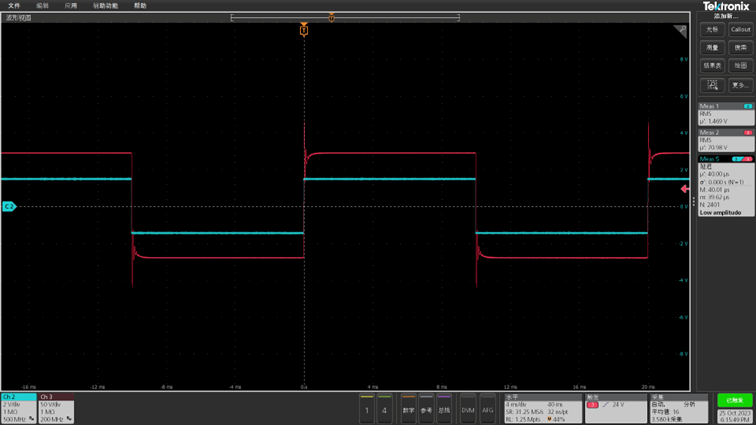The height and width of the screenshot is (425, 756).
Task: Click the 光标 (Cursors) button
Action: [x=712, y=30]
